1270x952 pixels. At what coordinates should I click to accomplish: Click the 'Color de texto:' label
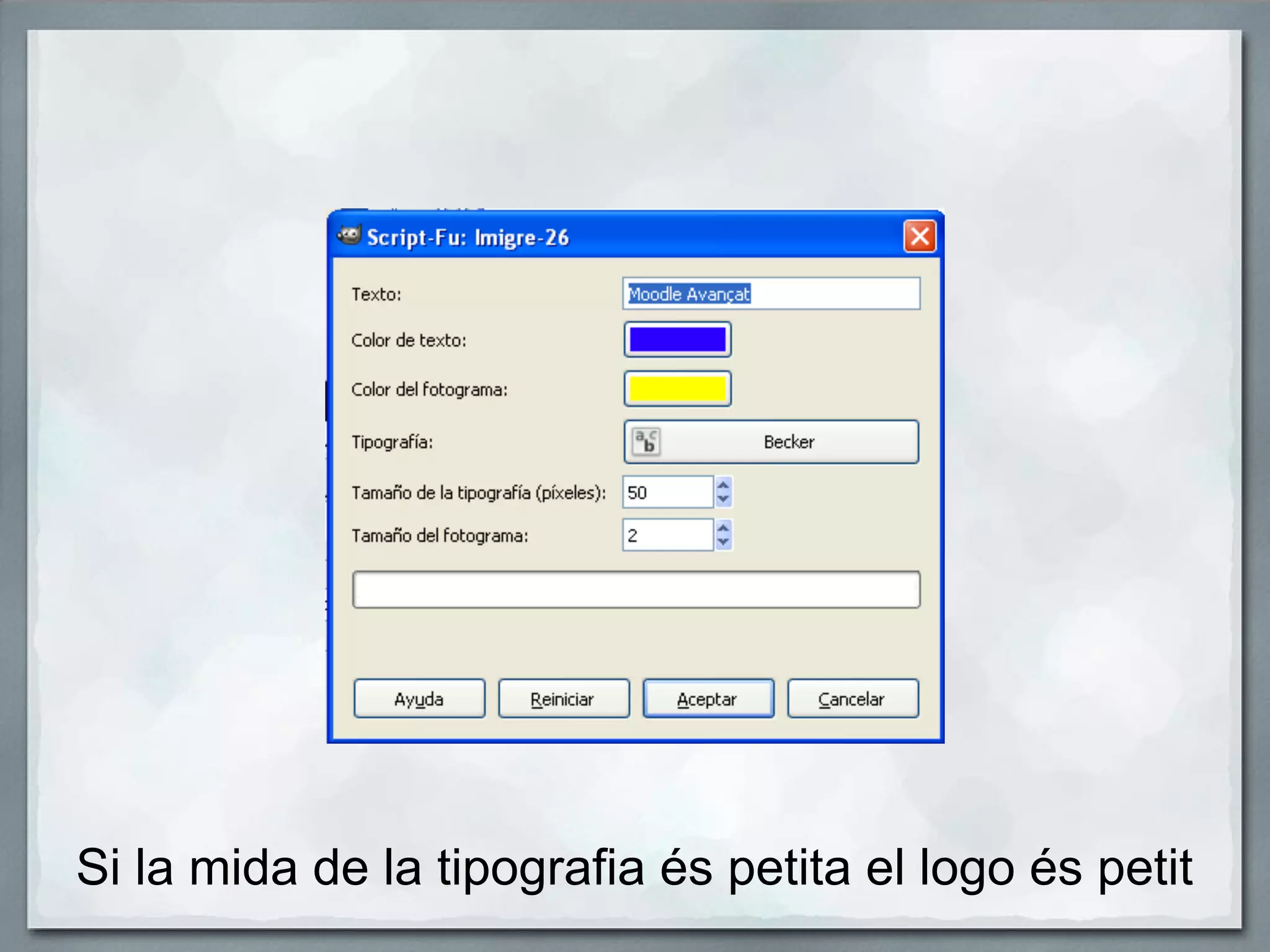[x=409, y=340]
